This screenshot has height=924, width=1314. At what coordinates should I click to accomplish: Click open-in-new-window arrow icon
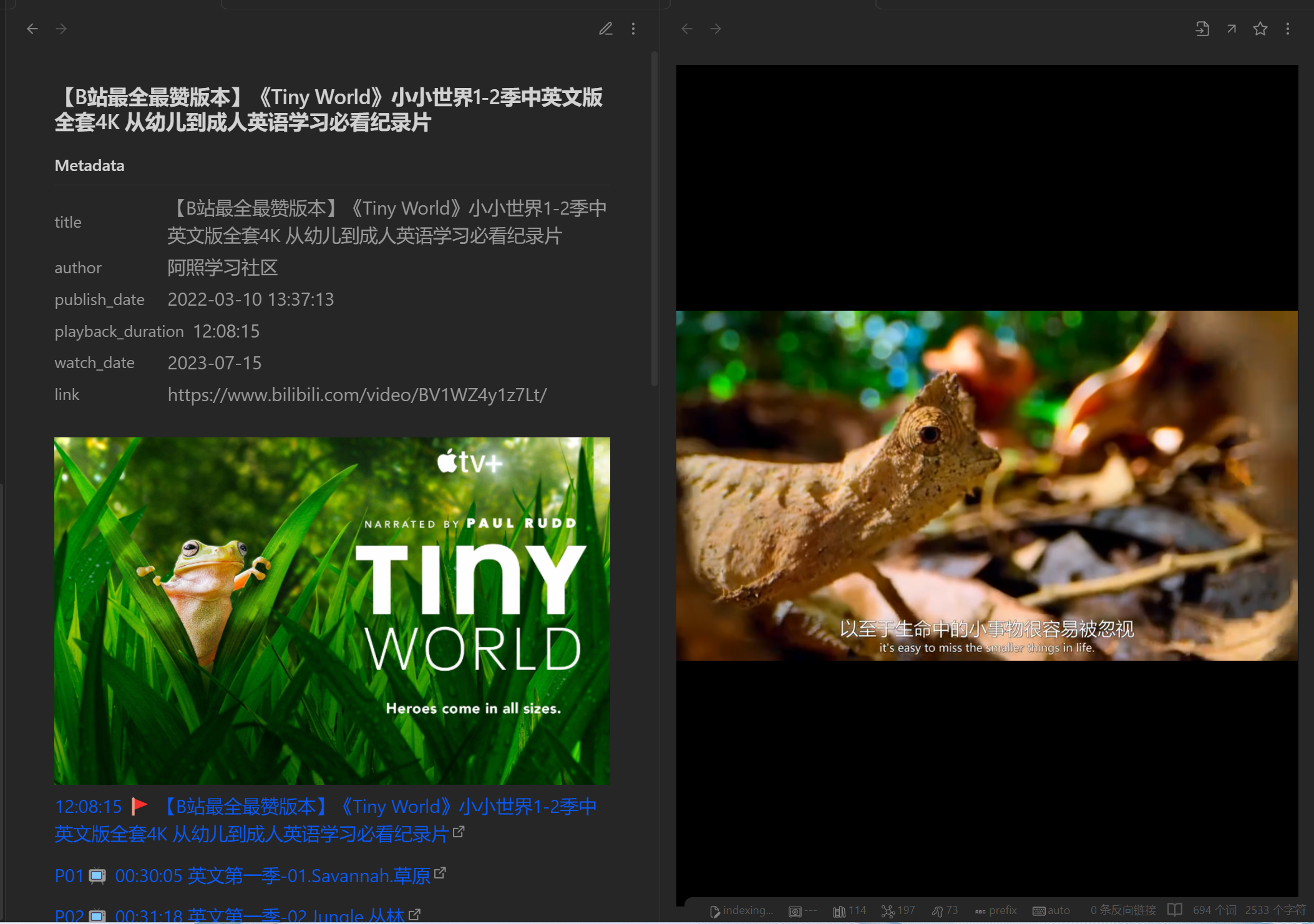click(x=1231, y=29)
